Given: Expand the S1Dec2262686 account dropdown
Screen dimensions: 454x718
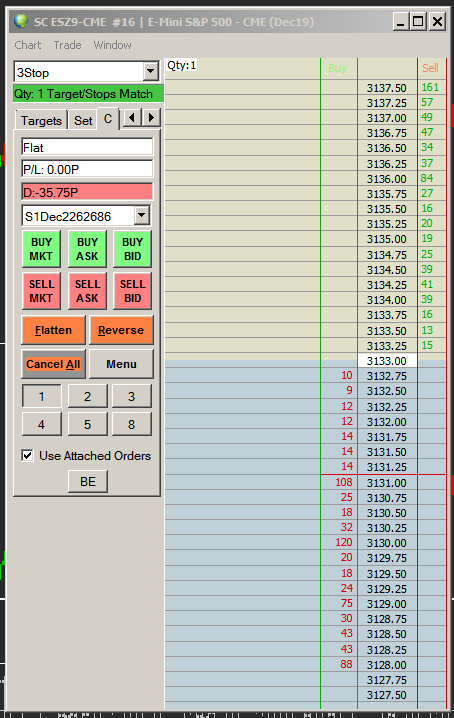Looking at the screenshot, I should [142, 215].
